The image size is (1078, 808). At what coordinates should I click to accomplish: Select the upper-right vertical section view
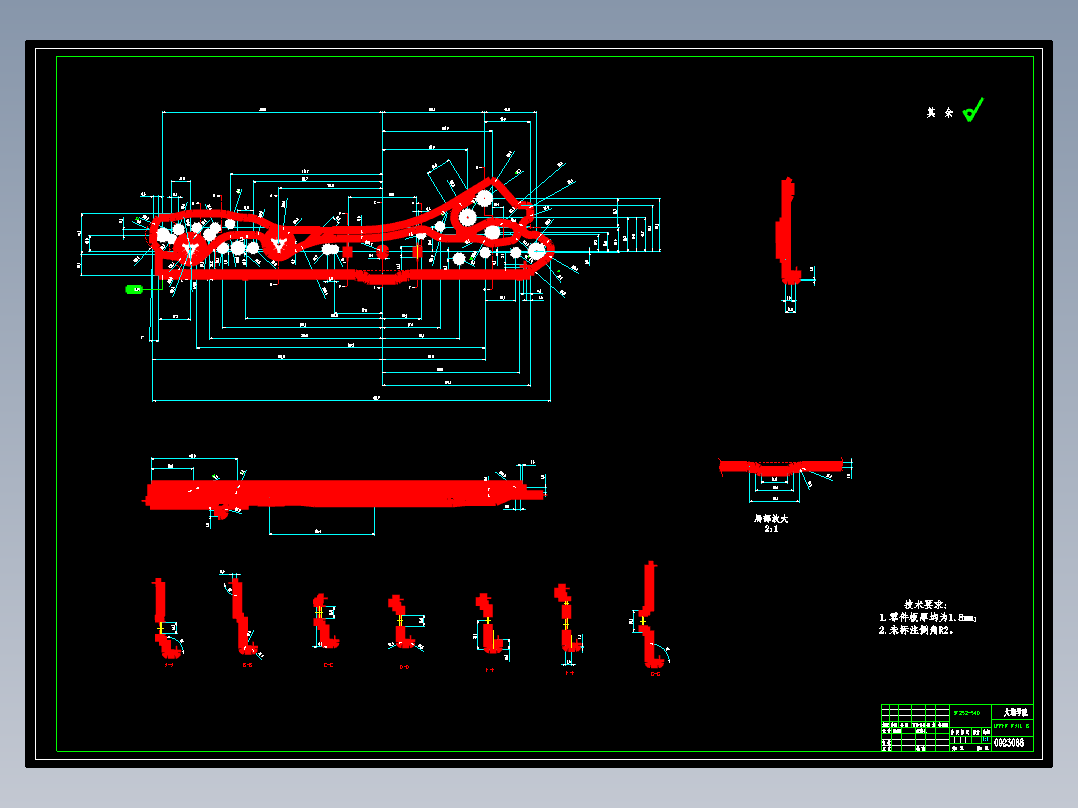[788, 230]
